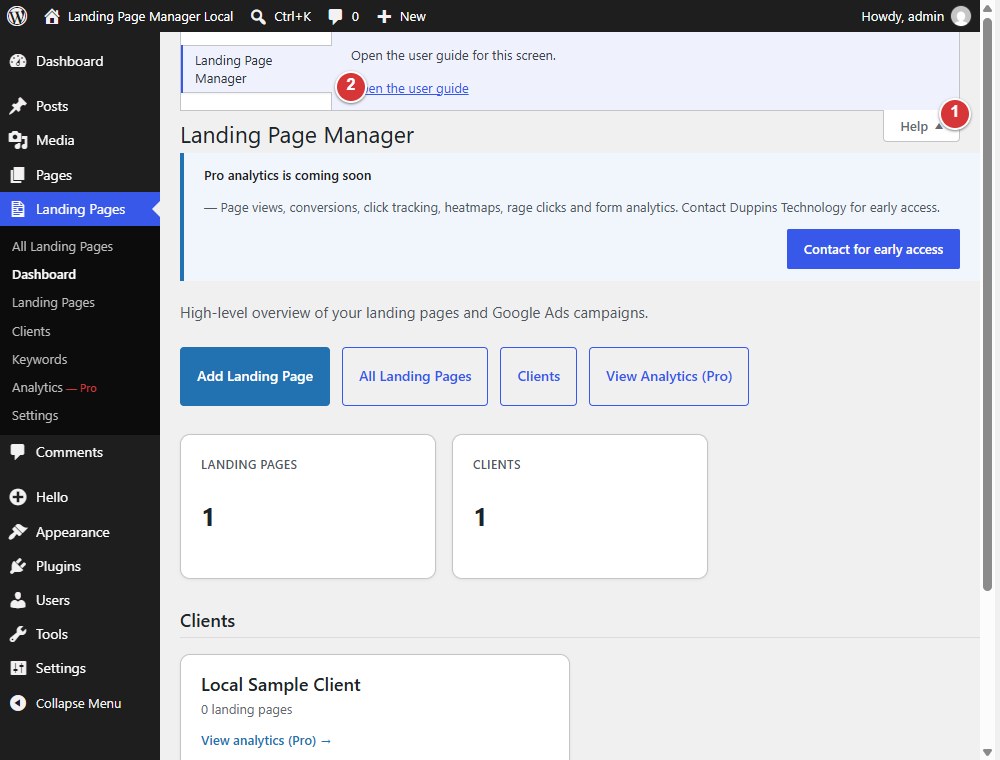Open Tools menu item
Screen dimensions: 1000x760
pos(80,634)
